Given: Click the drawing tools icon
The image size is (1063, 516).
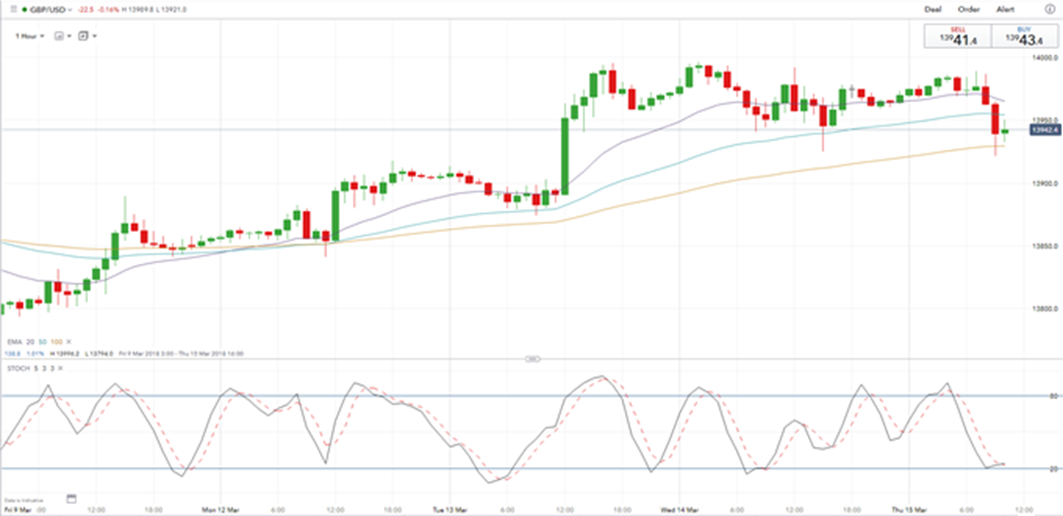Looking at the screenshot, I should point(83,36).
